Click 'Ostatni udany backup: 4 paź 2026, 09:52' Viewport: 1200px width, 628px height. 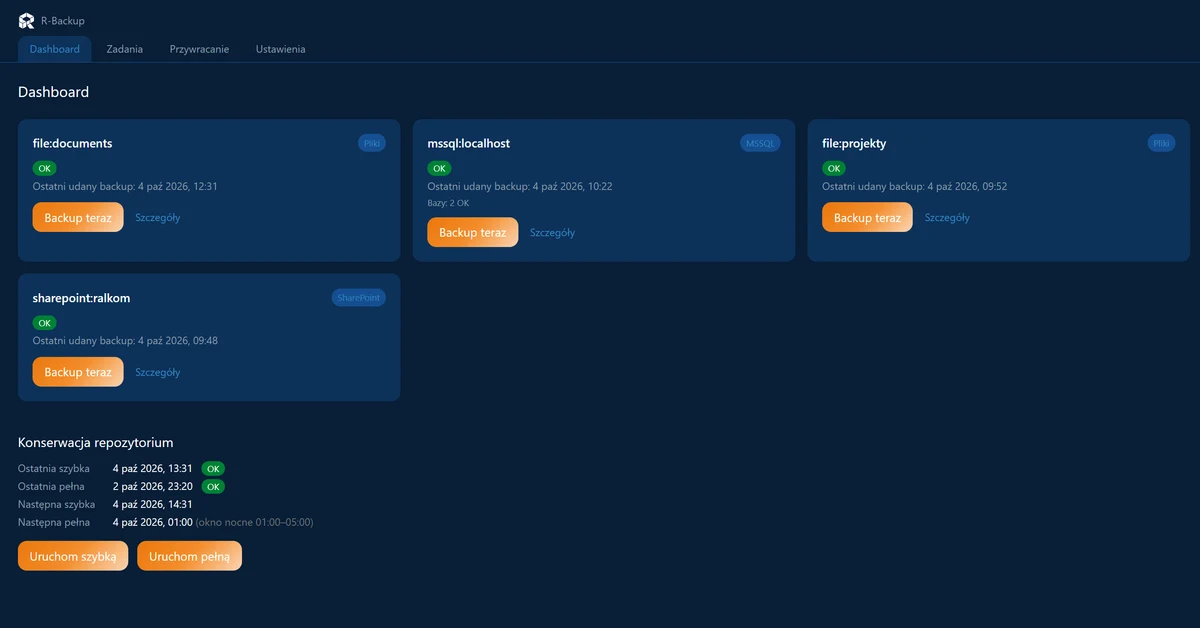[x=915, y=186]
